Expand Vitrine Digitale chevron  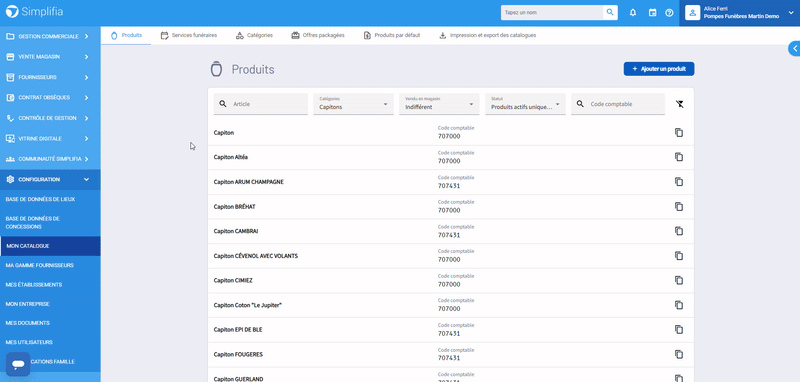click(x=86, y=138)
